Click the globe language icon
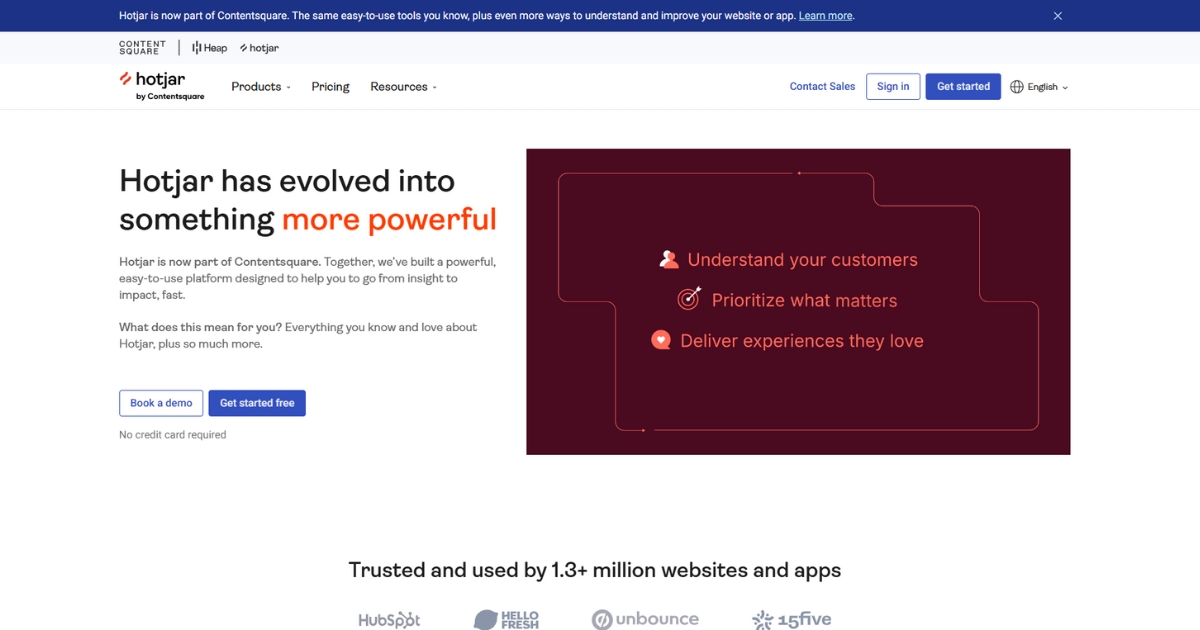Image resolution: width=1200 pixels, height=630 pixels. (1017, 87)
